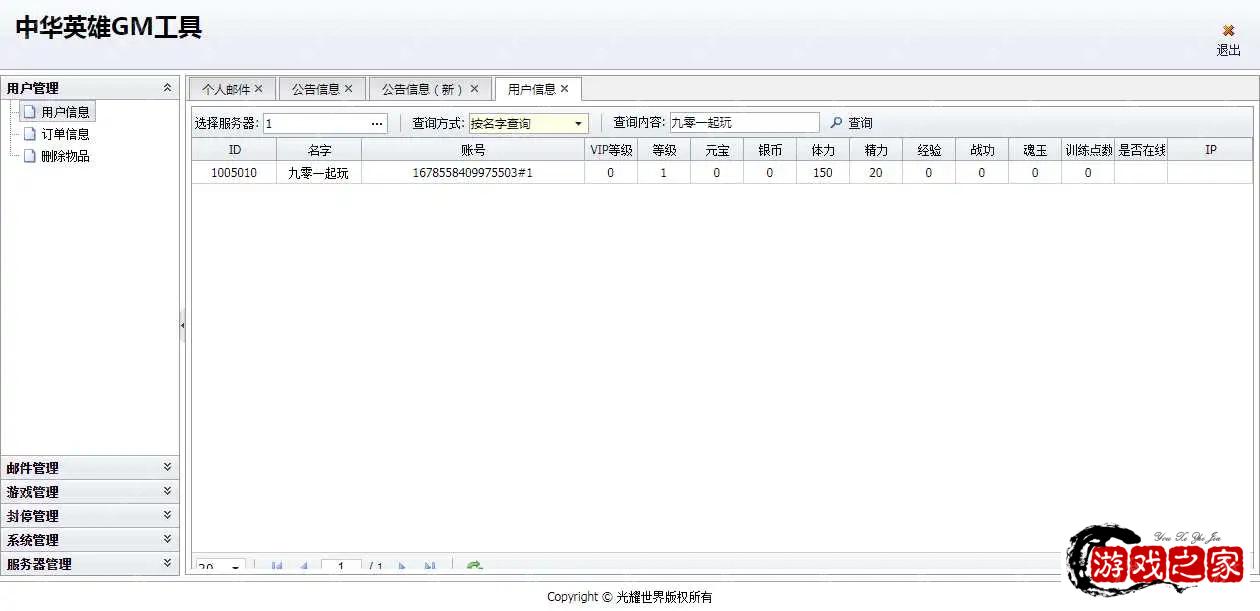Screen dimensions: 1260x611
Task: Click the name cell 九零一起玩 in table
Action: [319, 172]
